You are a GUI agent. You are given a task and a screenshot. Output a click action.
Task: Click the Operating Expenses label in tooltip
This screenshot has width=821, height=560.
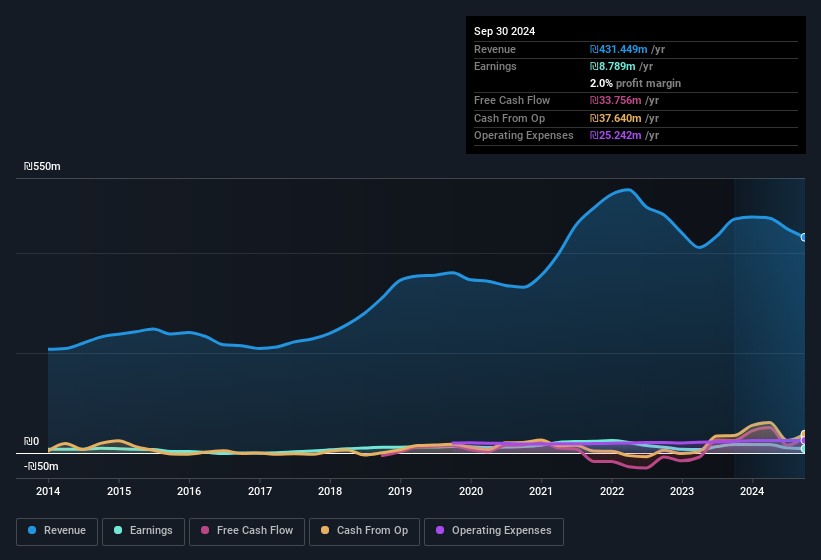pyautogui.click(x=524, y=136)
